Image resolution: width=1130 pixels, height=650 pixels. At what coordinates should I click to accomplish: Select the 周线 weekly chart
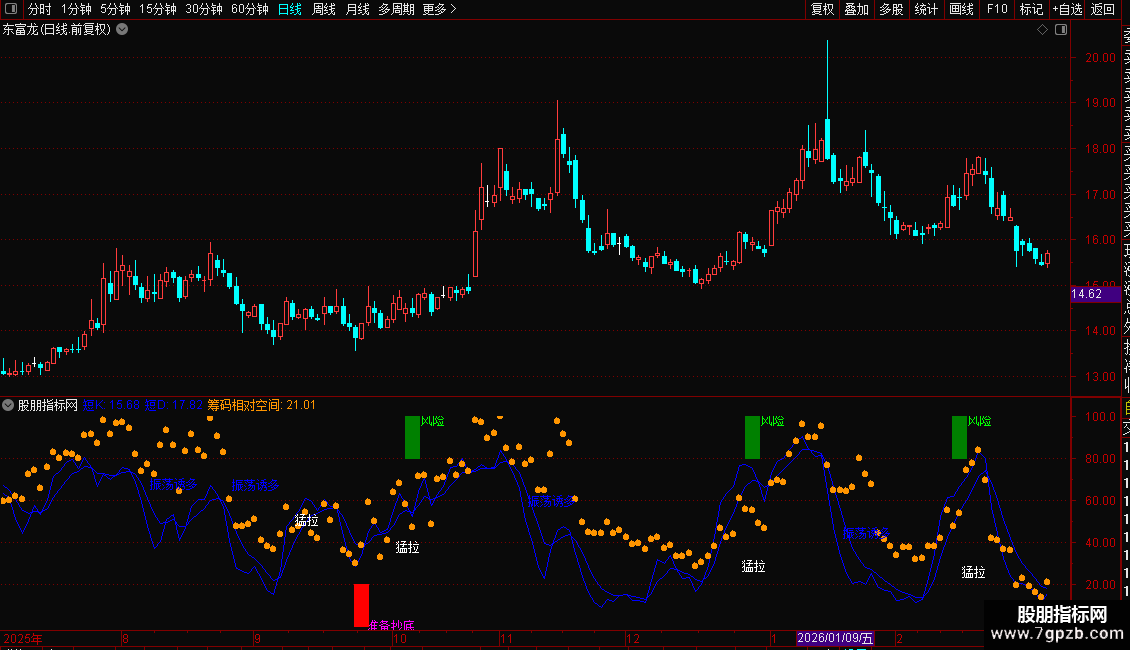324,9
